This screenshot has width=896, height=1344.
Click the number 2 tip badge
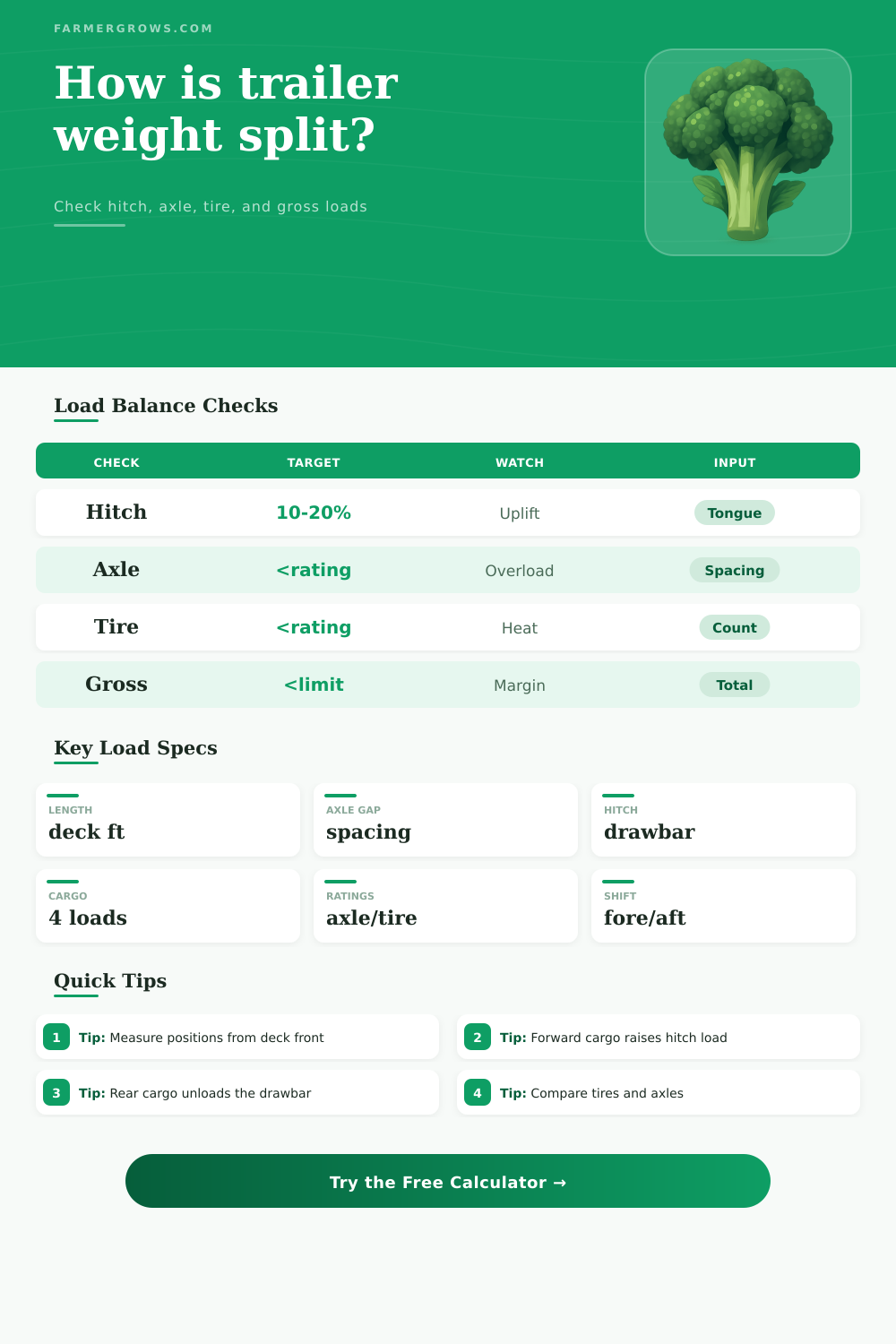(x=478, y=1038)
